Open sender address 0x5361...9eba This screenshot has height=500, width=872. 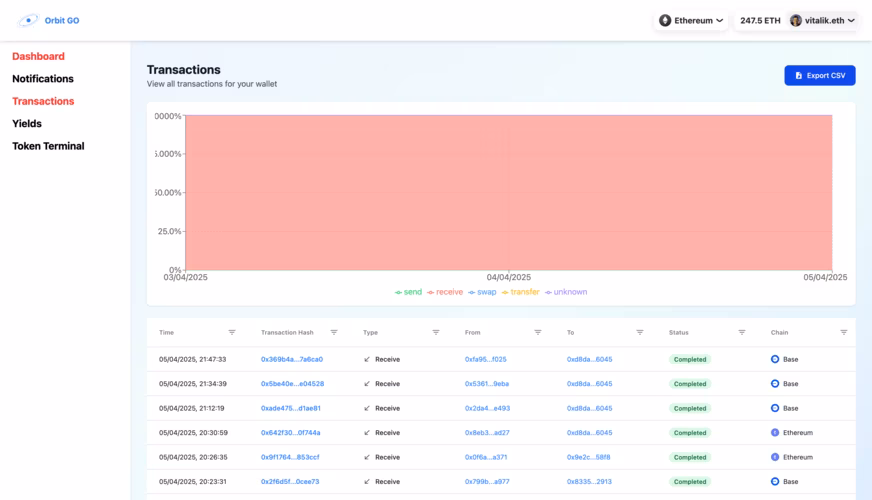[487, 384]
